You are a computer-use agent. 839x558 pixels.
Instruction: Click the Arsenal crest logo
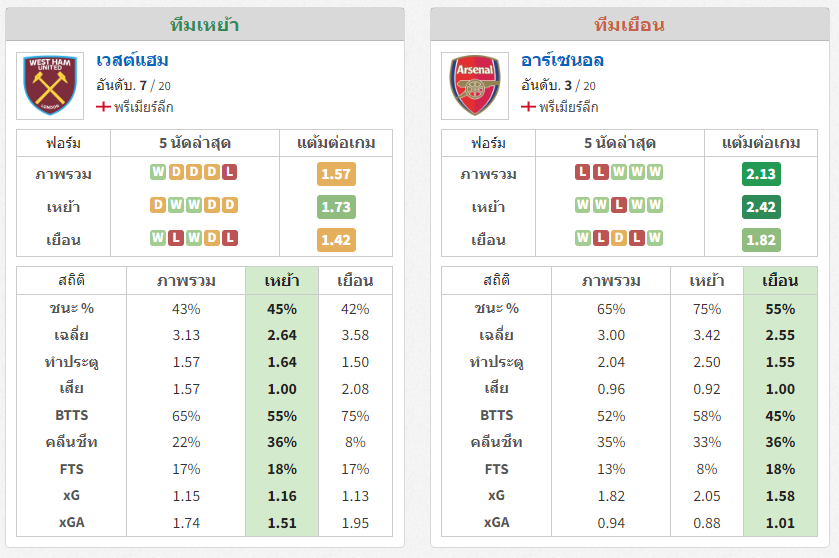tap(475, 86)
